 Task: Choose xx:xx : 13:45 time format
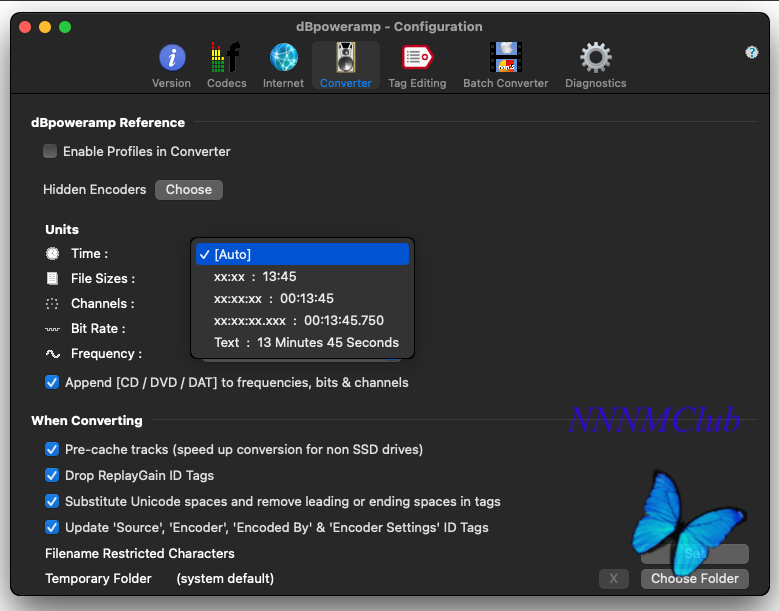coord(302,276)
